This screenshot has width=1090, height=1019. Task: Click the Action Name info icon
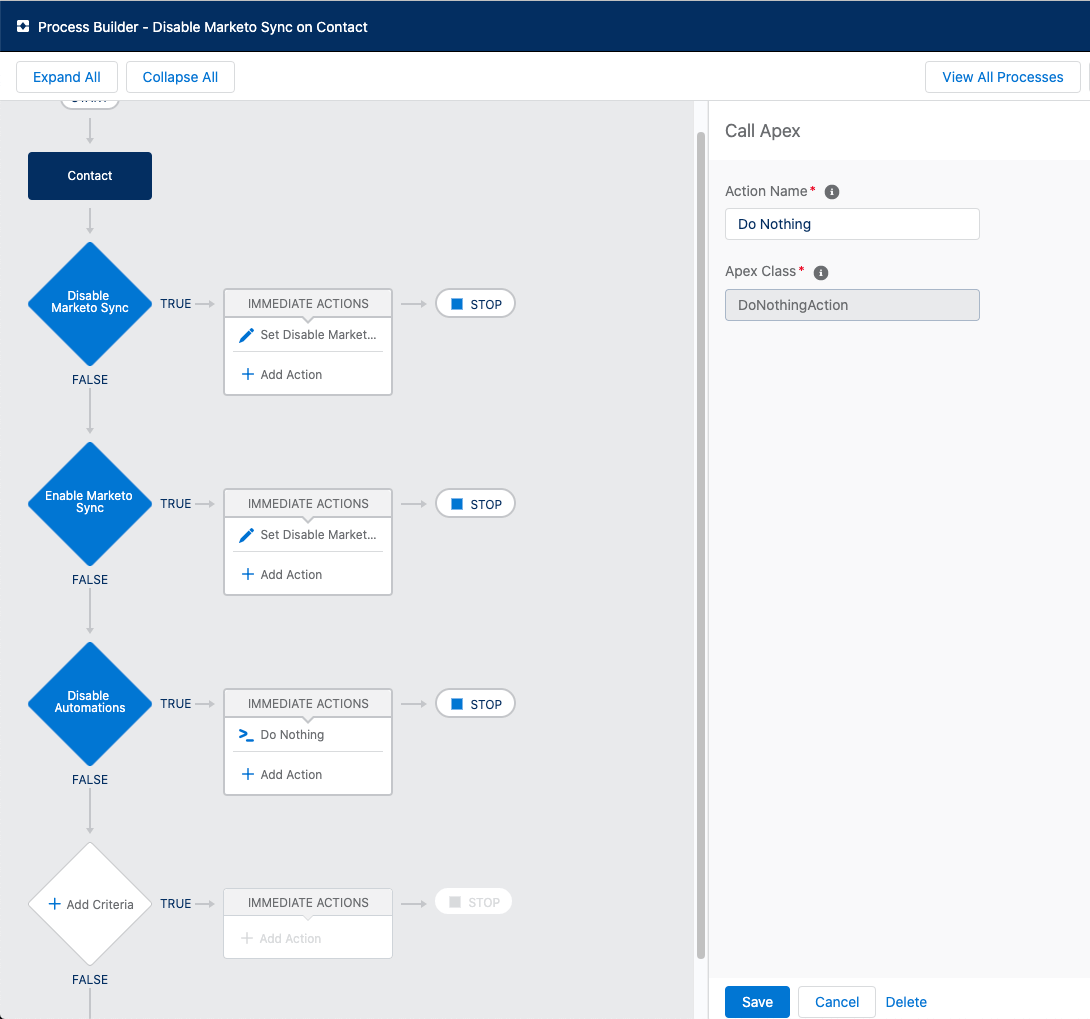click(831, 192)
